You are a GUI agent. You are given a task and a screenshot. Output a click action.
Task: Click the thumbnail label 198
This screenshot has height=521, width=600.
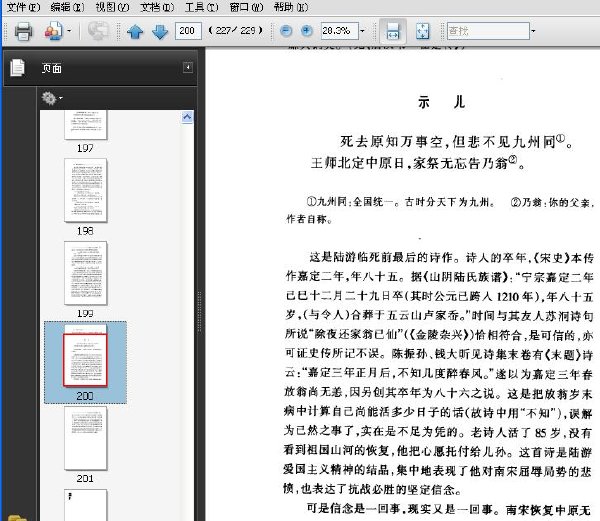pos(85,231)
